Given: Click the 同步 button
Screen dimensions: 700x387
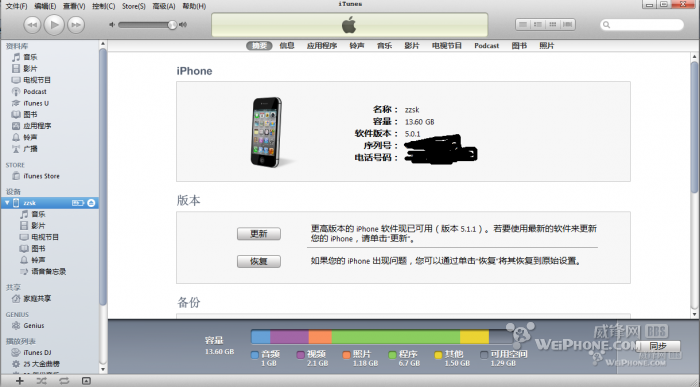Looking at the screenshot, I should (x=658, y=346).
